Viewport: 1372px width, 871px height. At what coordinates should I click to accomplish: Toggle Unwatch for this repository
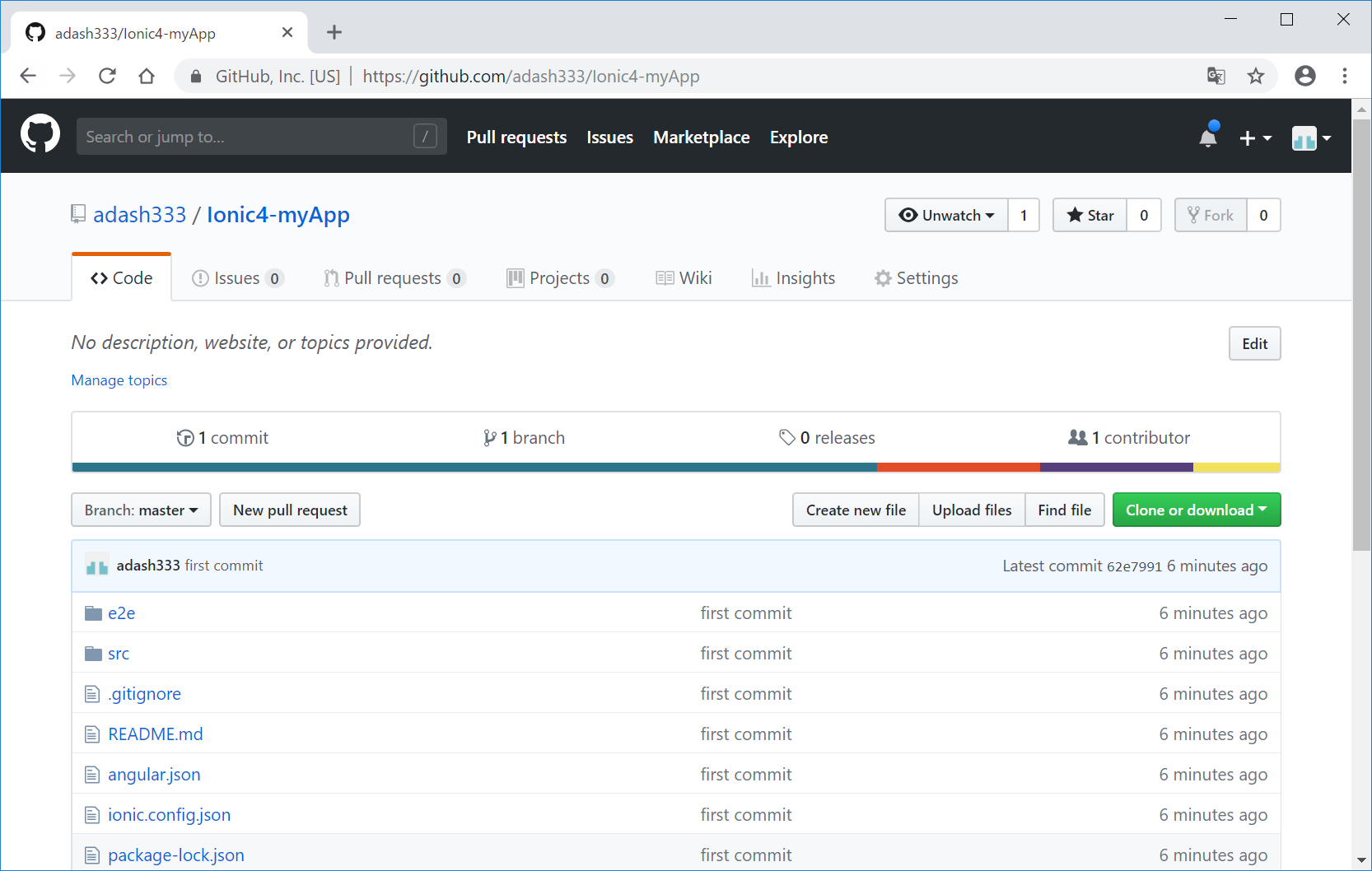[946, 216]
